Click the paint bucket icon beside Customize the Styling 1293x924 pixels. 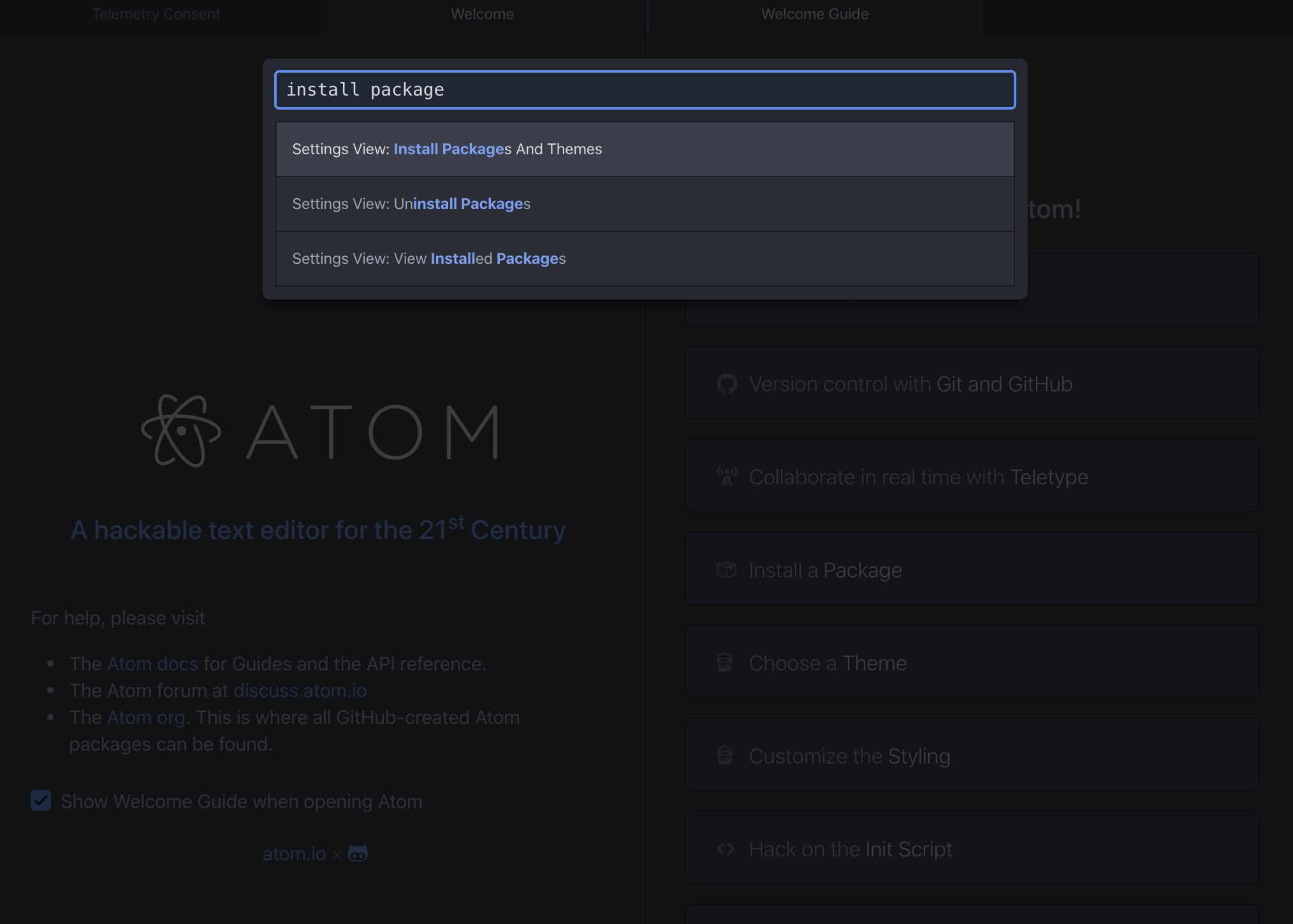tap(725, 756)
